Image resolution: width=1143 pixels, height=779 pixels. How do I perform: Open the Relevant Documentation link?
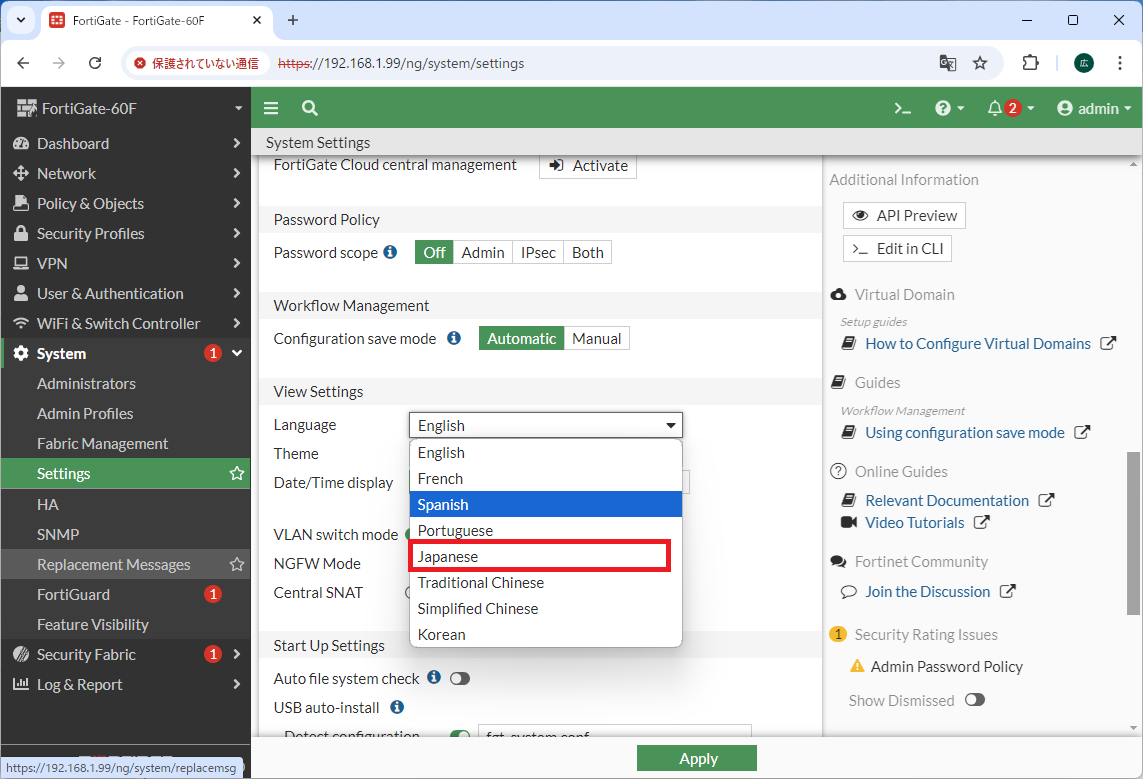(x=946, y=500)
